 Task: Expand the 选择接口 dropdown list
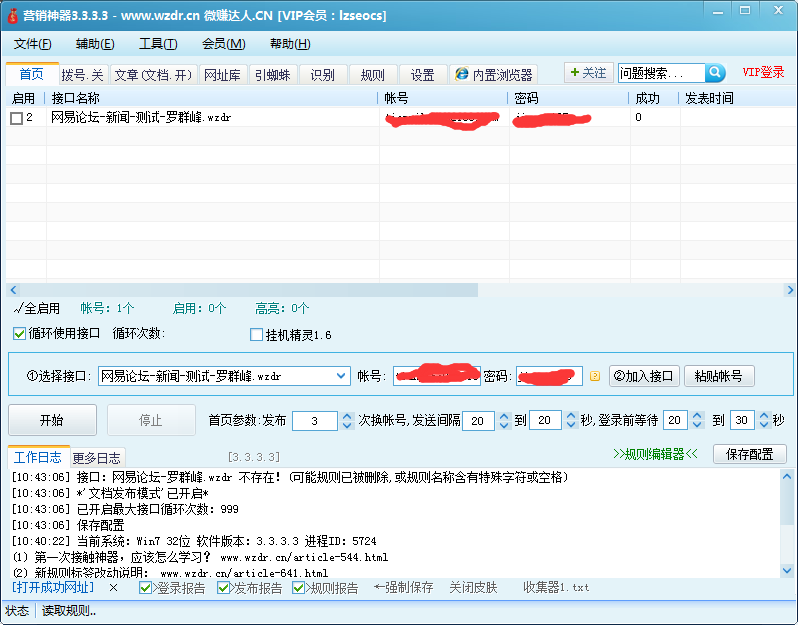tap(340, 376)
